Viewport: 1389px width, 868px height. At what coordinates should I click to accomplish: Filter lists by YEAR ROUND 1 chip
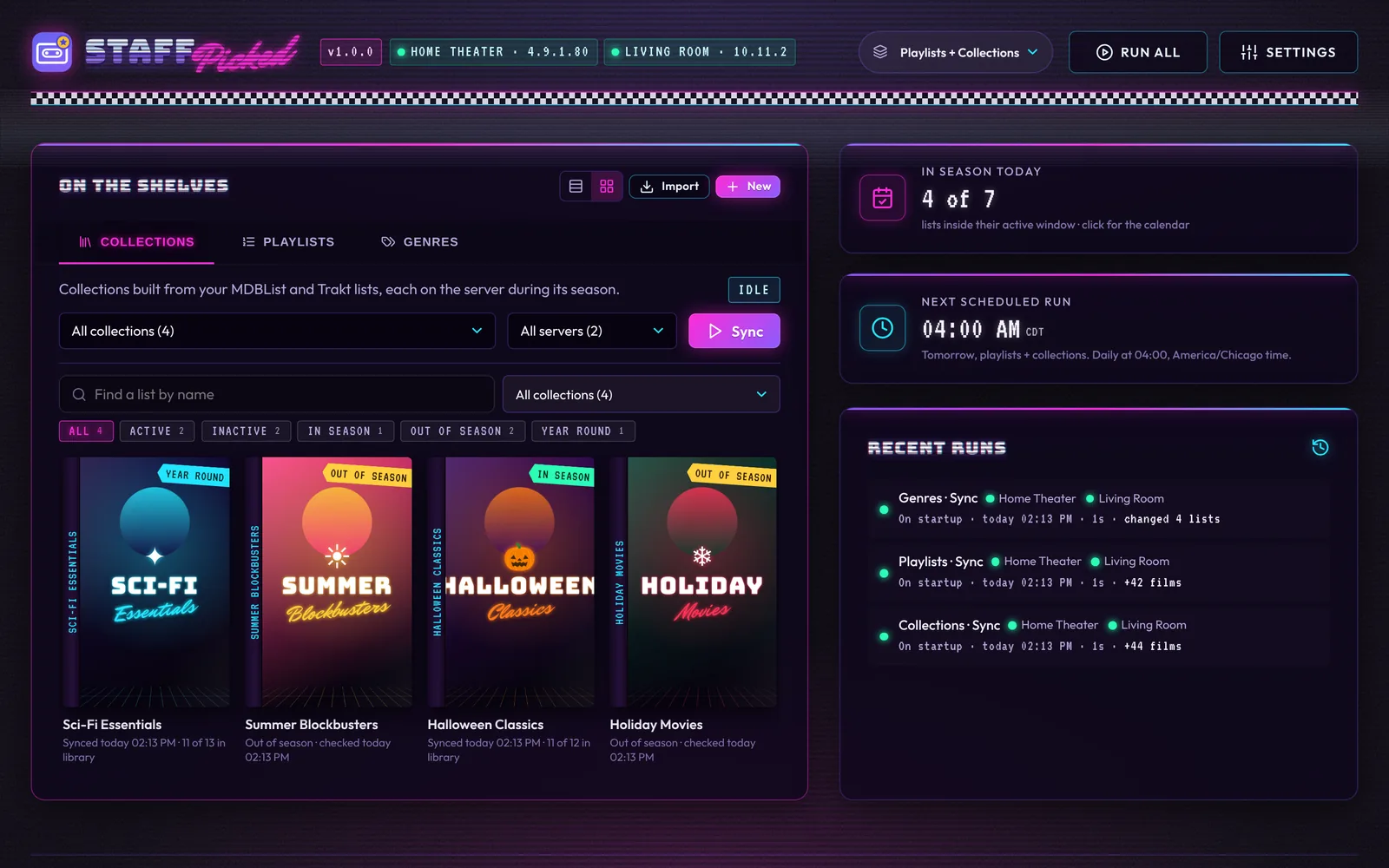coord(583,431)
